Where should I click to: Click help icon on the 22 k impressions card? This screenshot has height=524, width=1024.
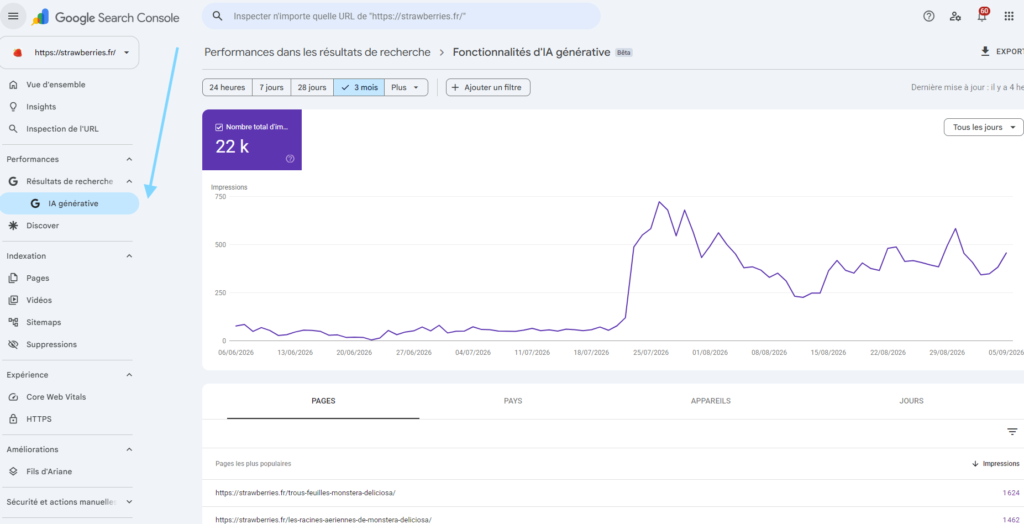[x=290, y=159]
